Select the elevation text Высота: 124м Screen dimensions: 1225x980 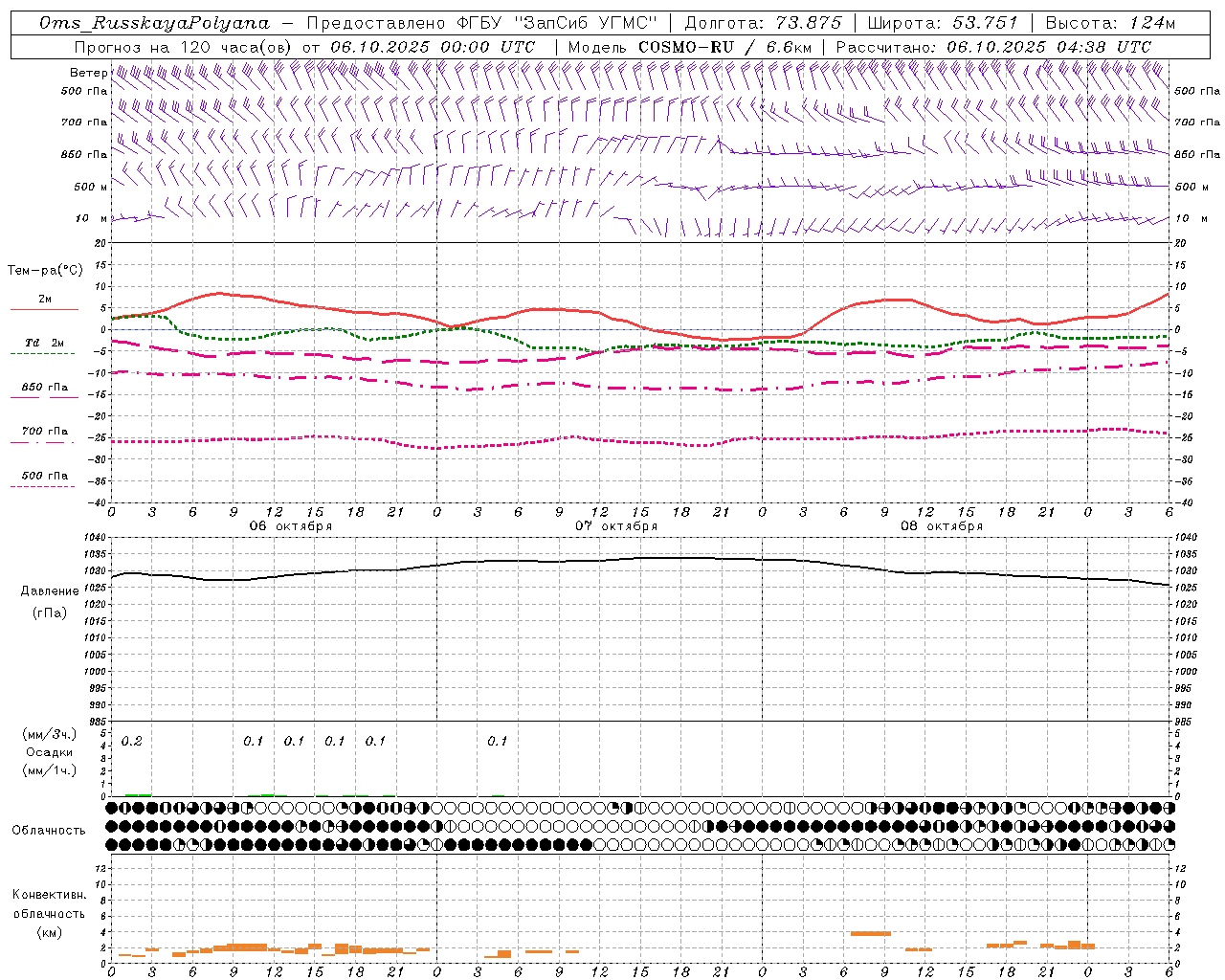[1110, 23]
